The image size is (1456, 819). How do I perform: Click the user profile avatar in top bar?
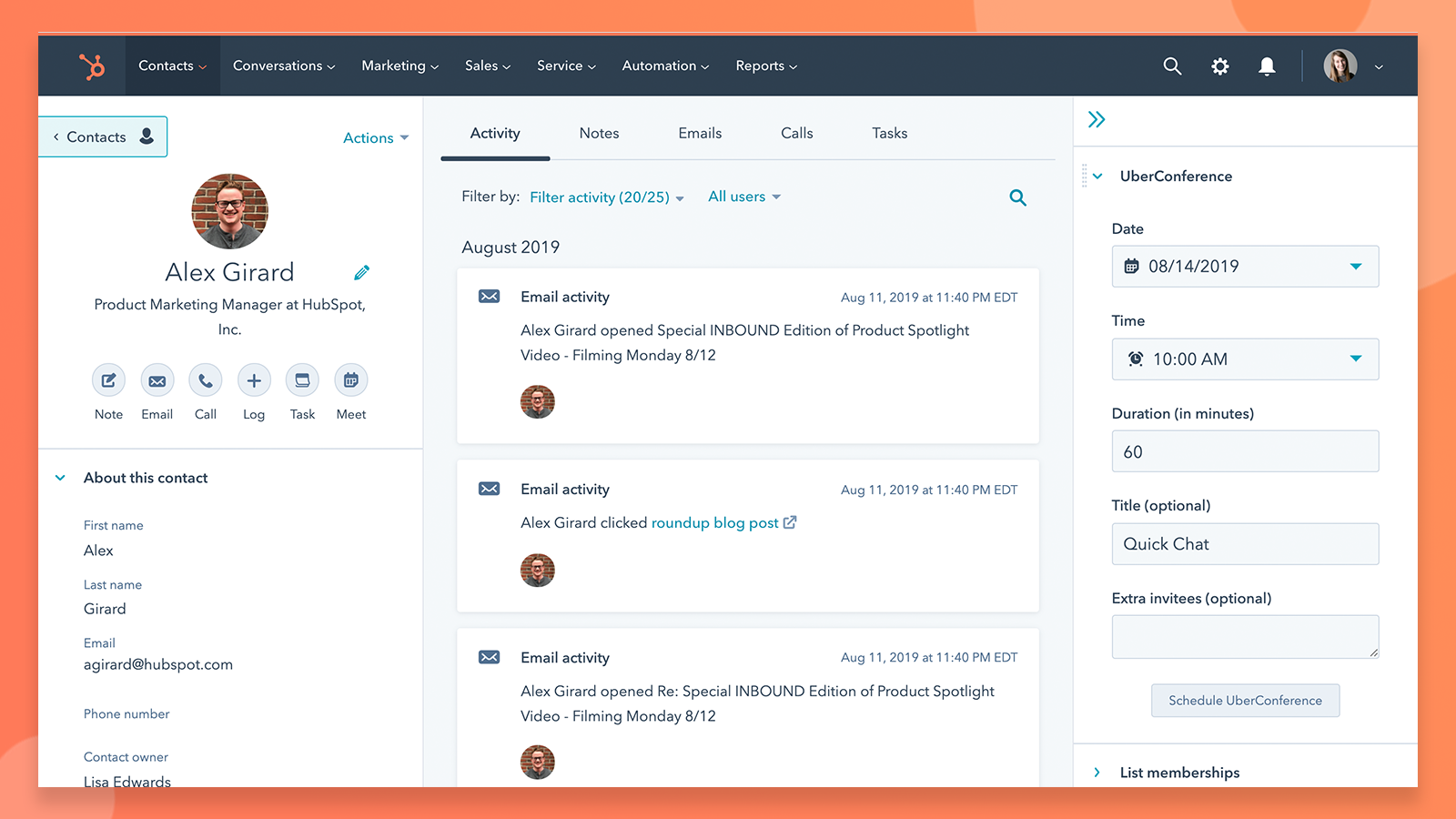click(x=1340, y=66)
